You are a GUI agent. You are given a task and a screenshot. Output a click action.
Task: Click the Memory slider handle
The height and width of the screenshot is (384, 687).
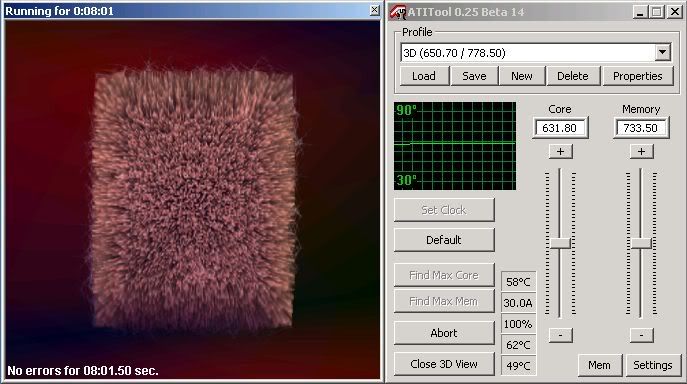(641, 243)
